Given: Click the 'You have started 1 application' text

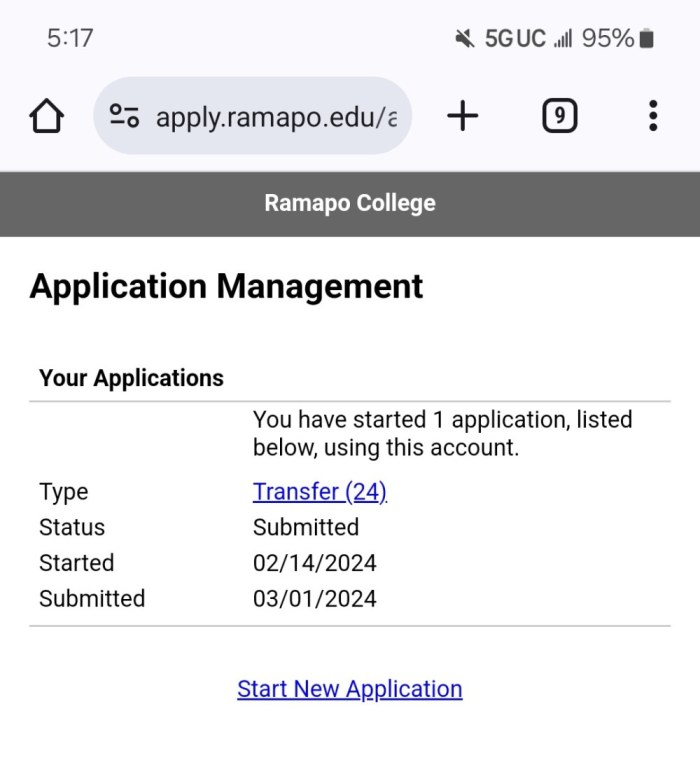Looking at the screenshot, I should (443, 434).
